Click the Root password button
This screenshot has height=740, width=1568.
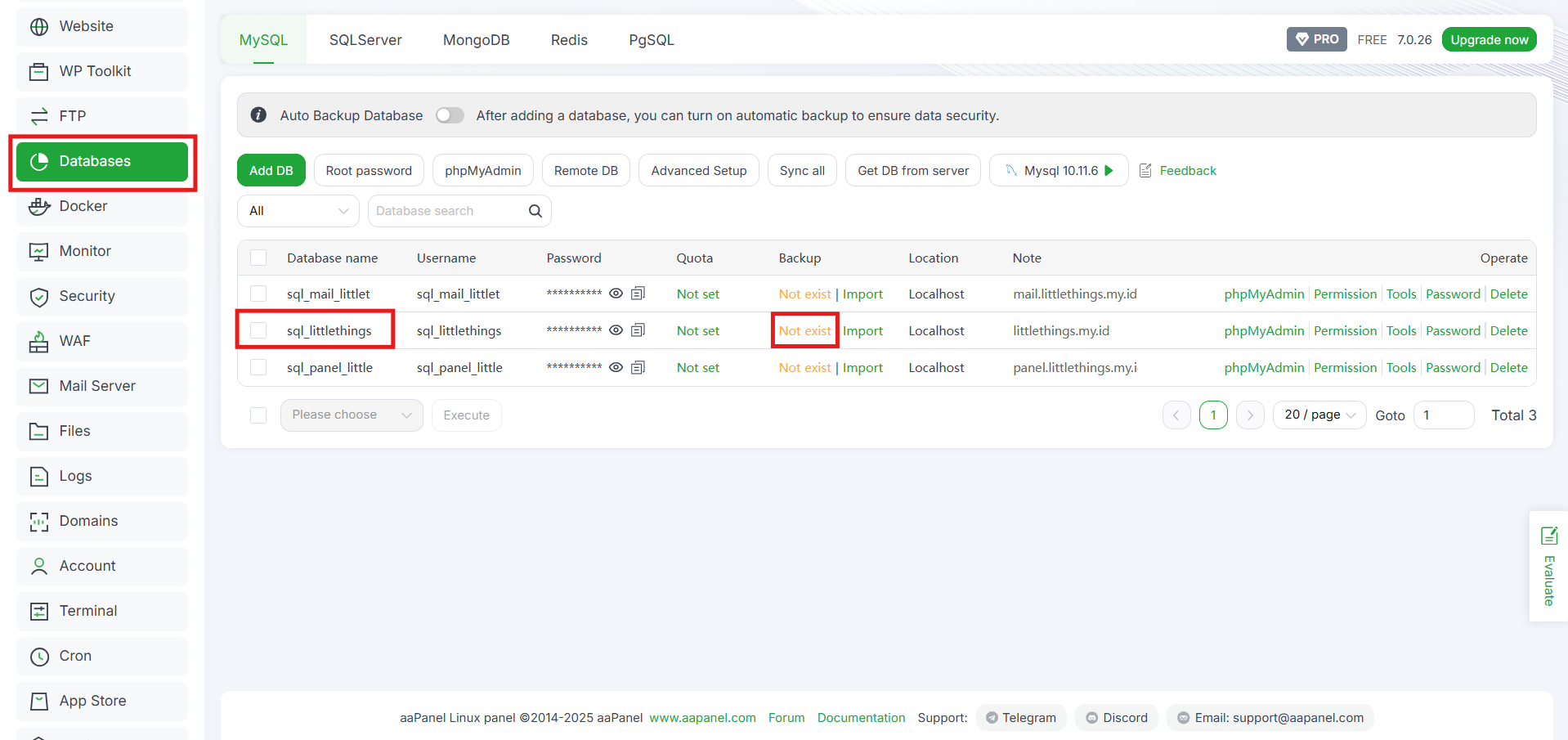coord(369,170)
